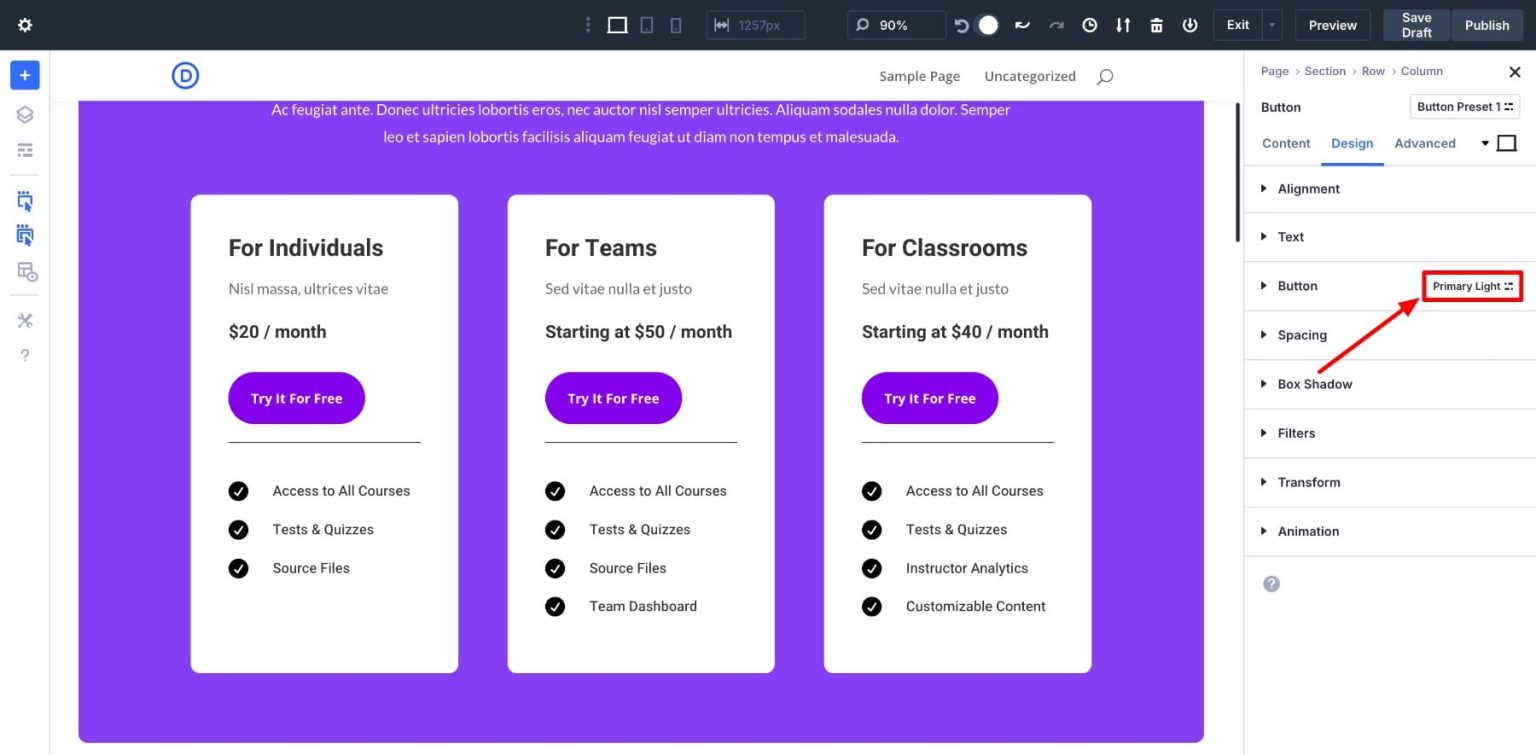
Task: Click the undo arrow in the toolbar
Action: coord(959,24)
